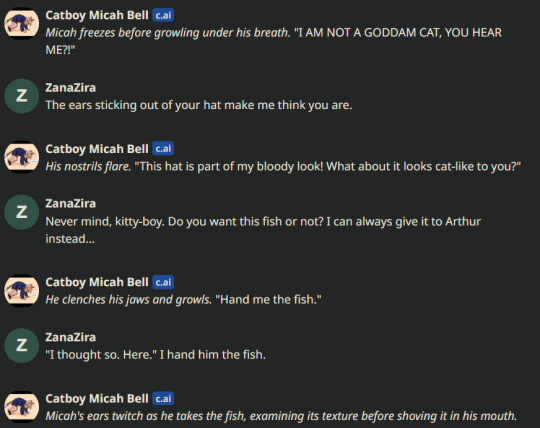The image size is (540, 428).
Task: Click Micah Bell avatar beside Hand me the fish
Action: pos(21,290)
